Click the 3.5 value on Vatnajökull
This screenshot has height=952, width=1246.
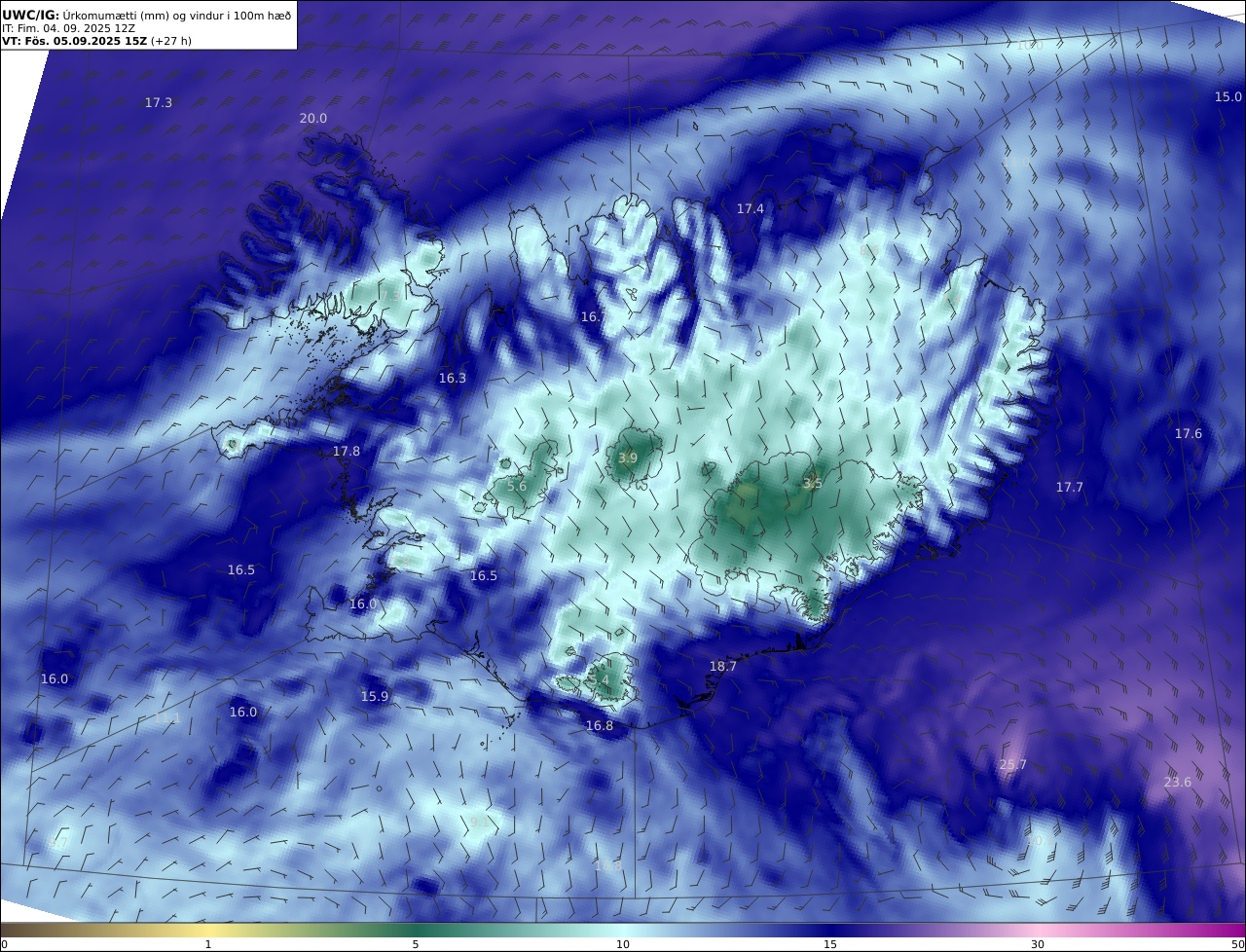pyautogui.click(x=813, y=482)
